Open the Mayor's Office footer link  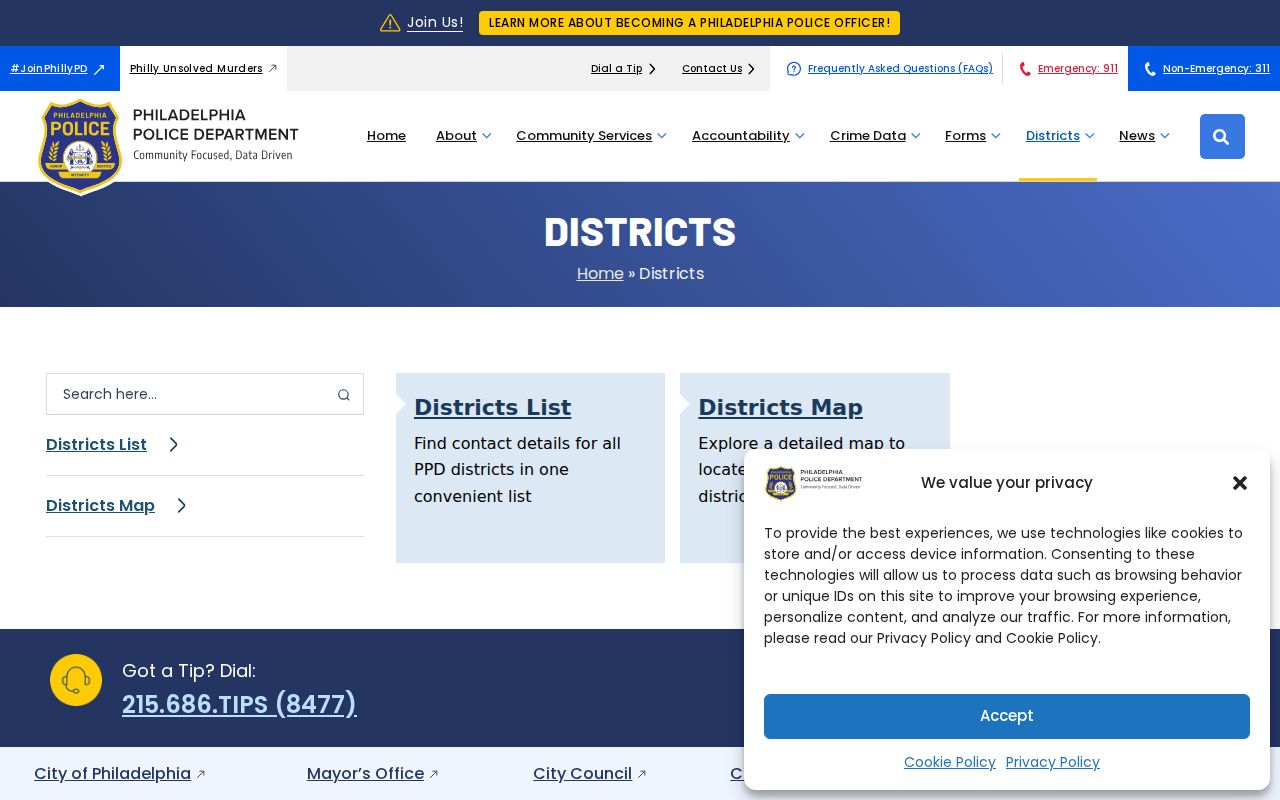coord(365,774)
